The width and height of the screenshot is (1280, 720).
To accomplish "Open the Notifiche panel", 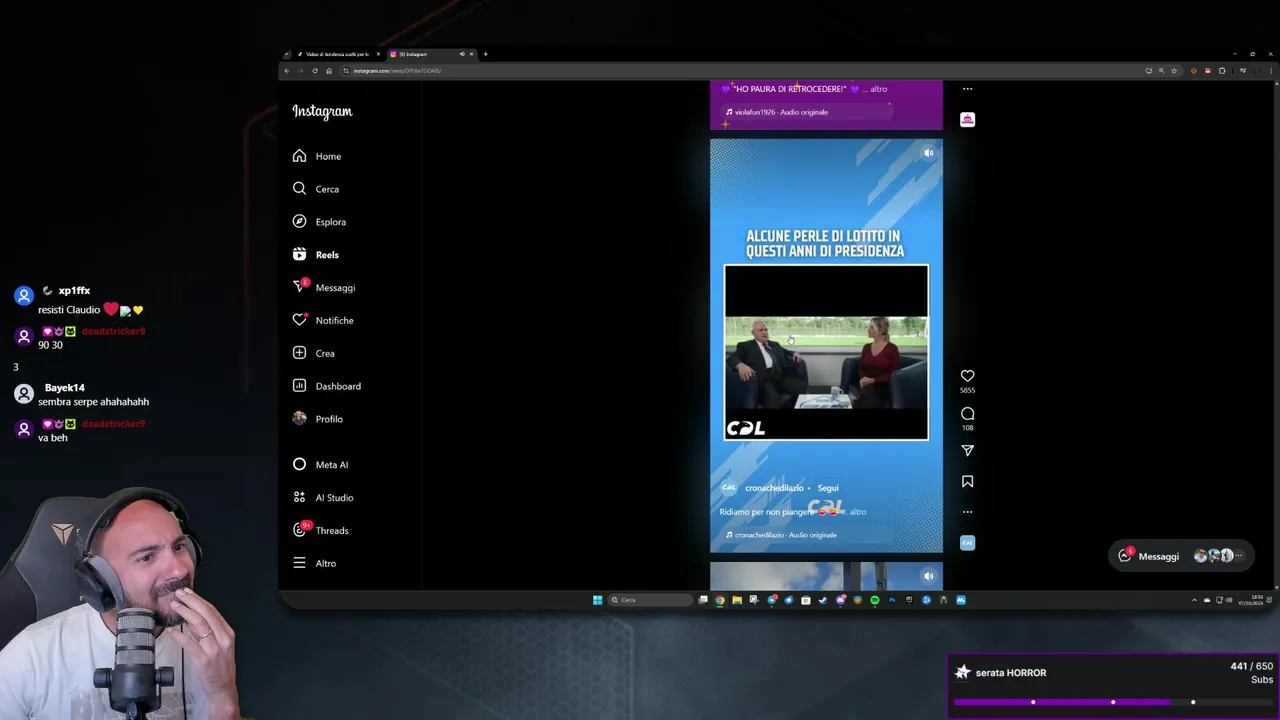I will (x=323, y=320).
